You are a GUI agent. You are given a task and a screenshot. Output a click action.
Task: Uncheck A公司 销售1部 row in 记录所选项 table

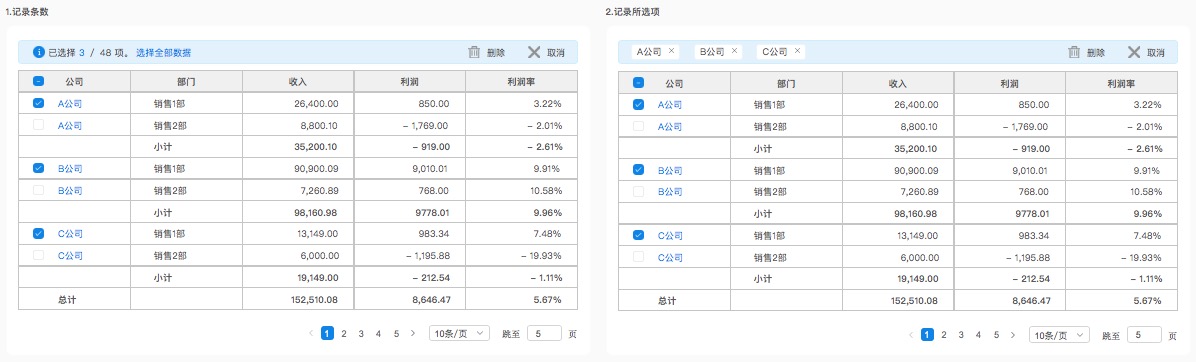click(638, 104)
